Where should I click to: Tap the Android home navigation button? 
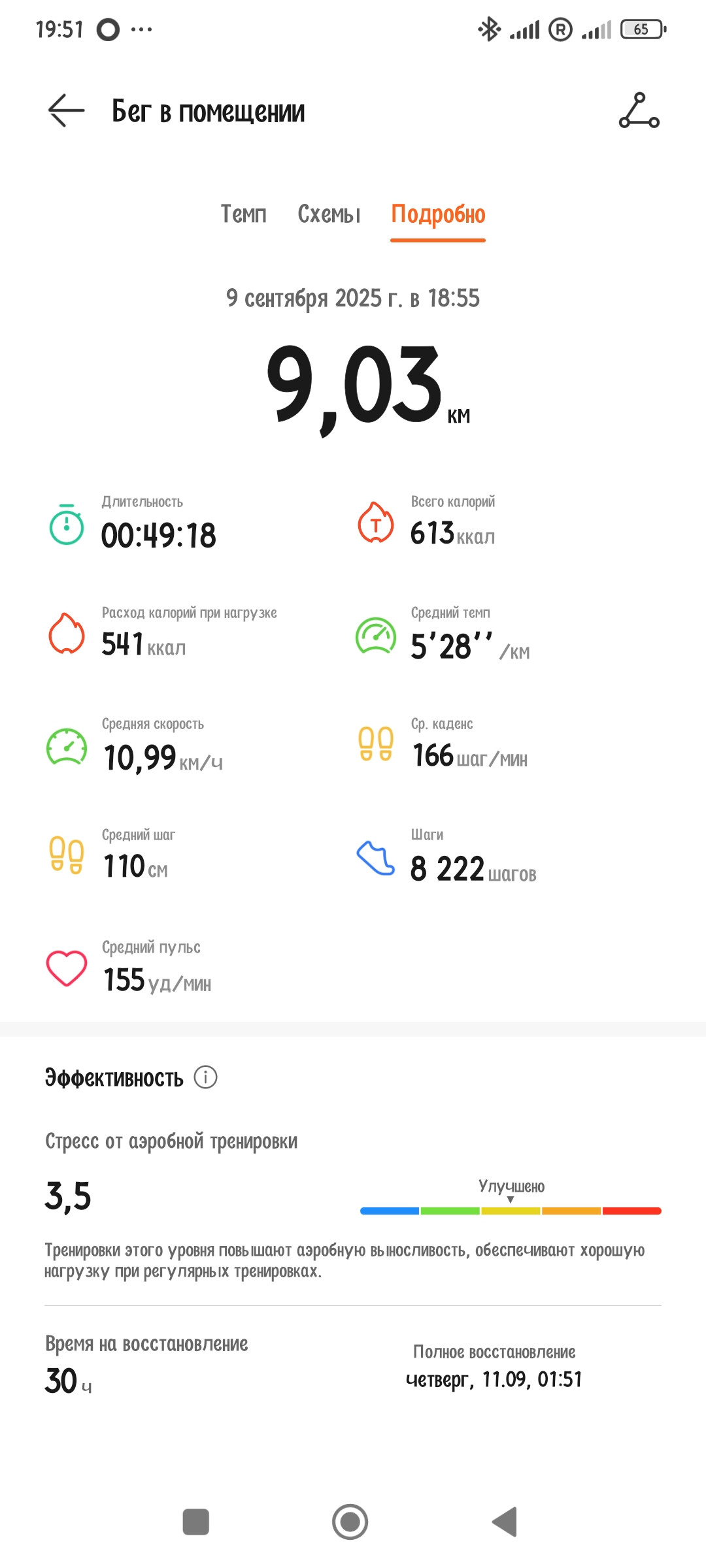(350, 1522)
